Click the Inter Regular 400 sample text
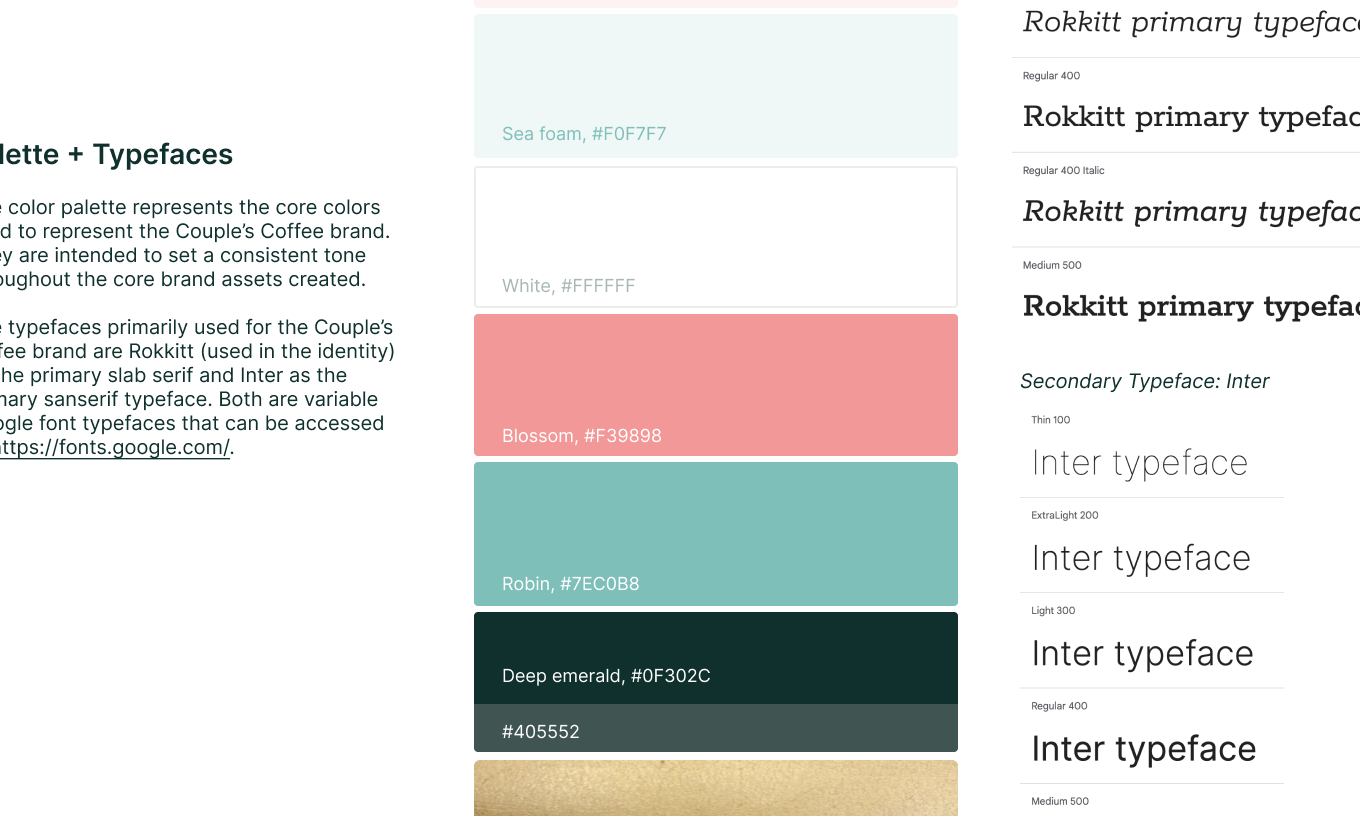This screenshot has height=816, width=1360. [1143, 748]
